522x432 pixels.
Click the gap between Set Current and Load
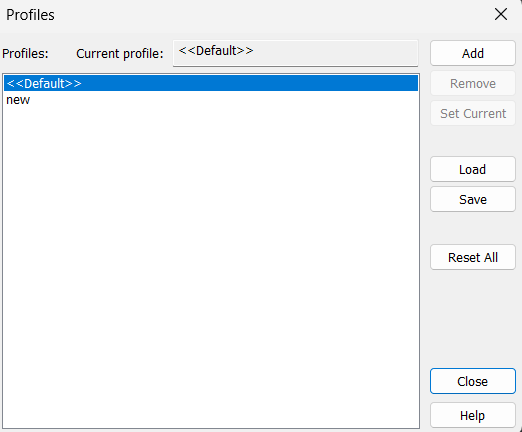pos(473,141)
